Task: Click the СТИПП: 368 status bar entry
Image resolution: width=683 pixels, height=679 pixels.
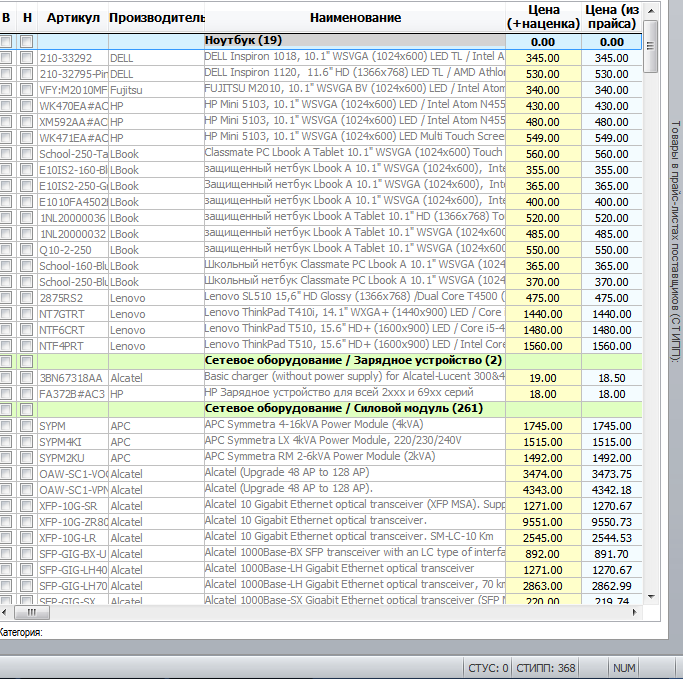Action: (545, 668)
